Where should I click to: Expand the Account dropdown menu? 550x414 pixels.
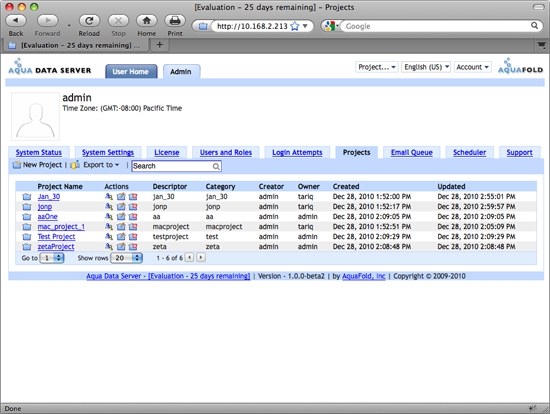[x=472, y=67]
